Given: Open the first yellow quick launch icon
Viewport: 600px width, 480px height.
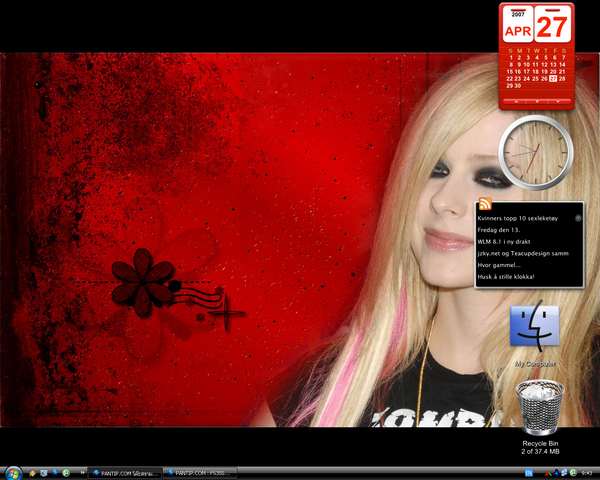Looking at the screenshot, I should pos(33,473).
